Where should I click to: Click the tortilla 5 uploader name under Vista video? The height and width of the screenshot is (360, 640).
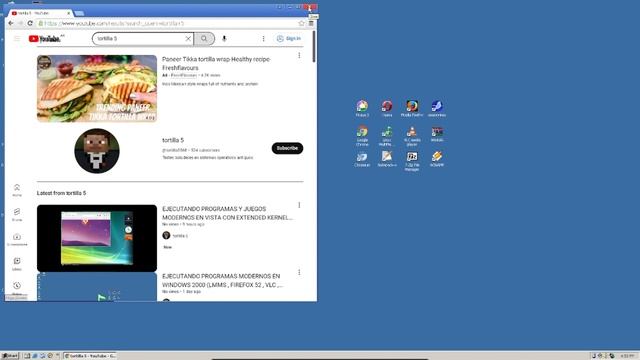180,236
